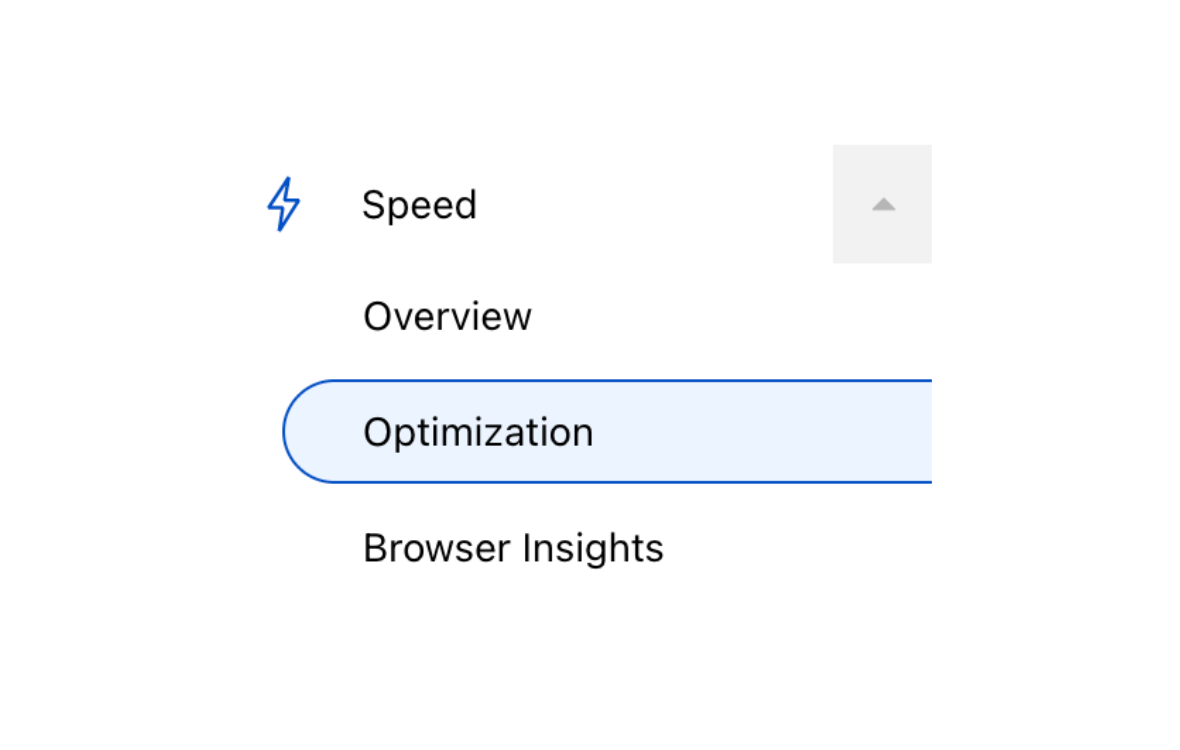The width and height of the screenshot is (1180, 750).
Task: Click the Speed heading text
Action: (x=419, y=205)
